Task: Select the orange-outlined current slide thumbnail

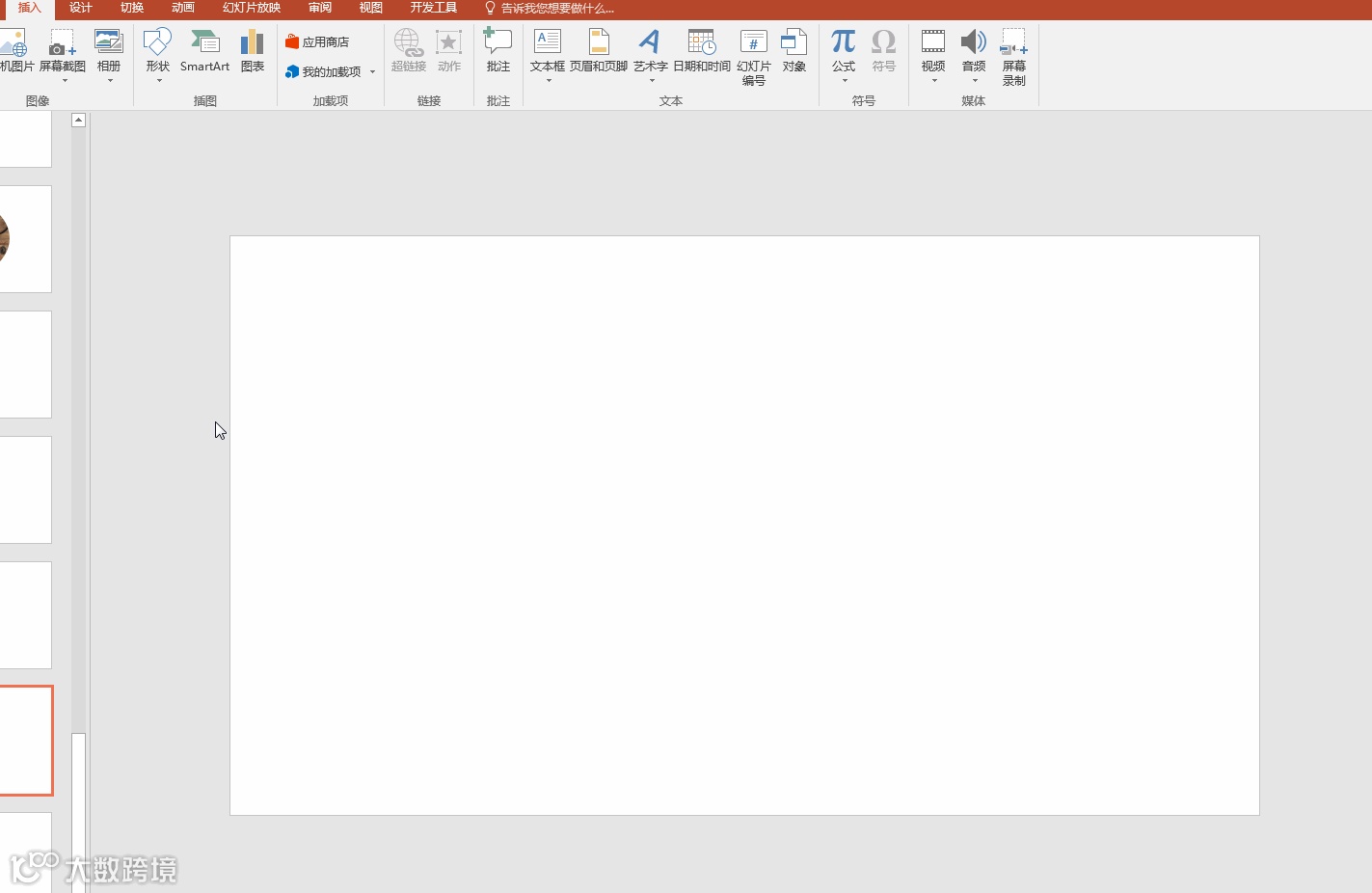Action: pyautogui.click(x=26, y=741)
